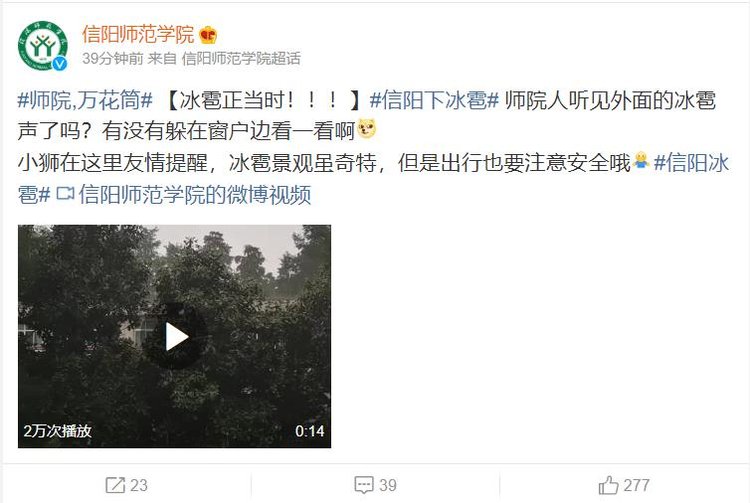Like the post with the thumbs-up icon
The image size is (750, 503).
click(x=608, y=485)
